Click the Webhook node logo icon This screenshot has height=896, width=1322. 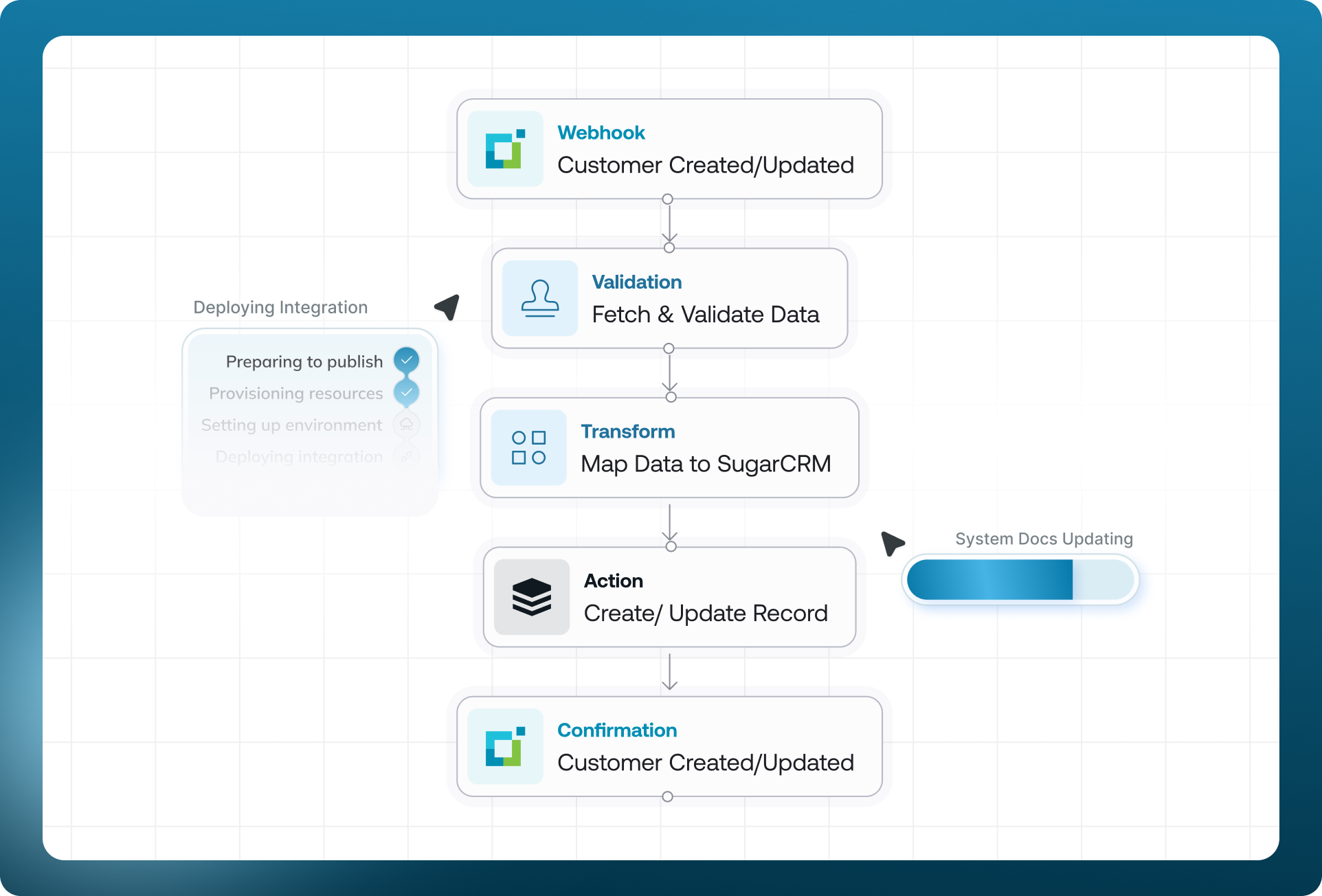(x=505, y=149)
